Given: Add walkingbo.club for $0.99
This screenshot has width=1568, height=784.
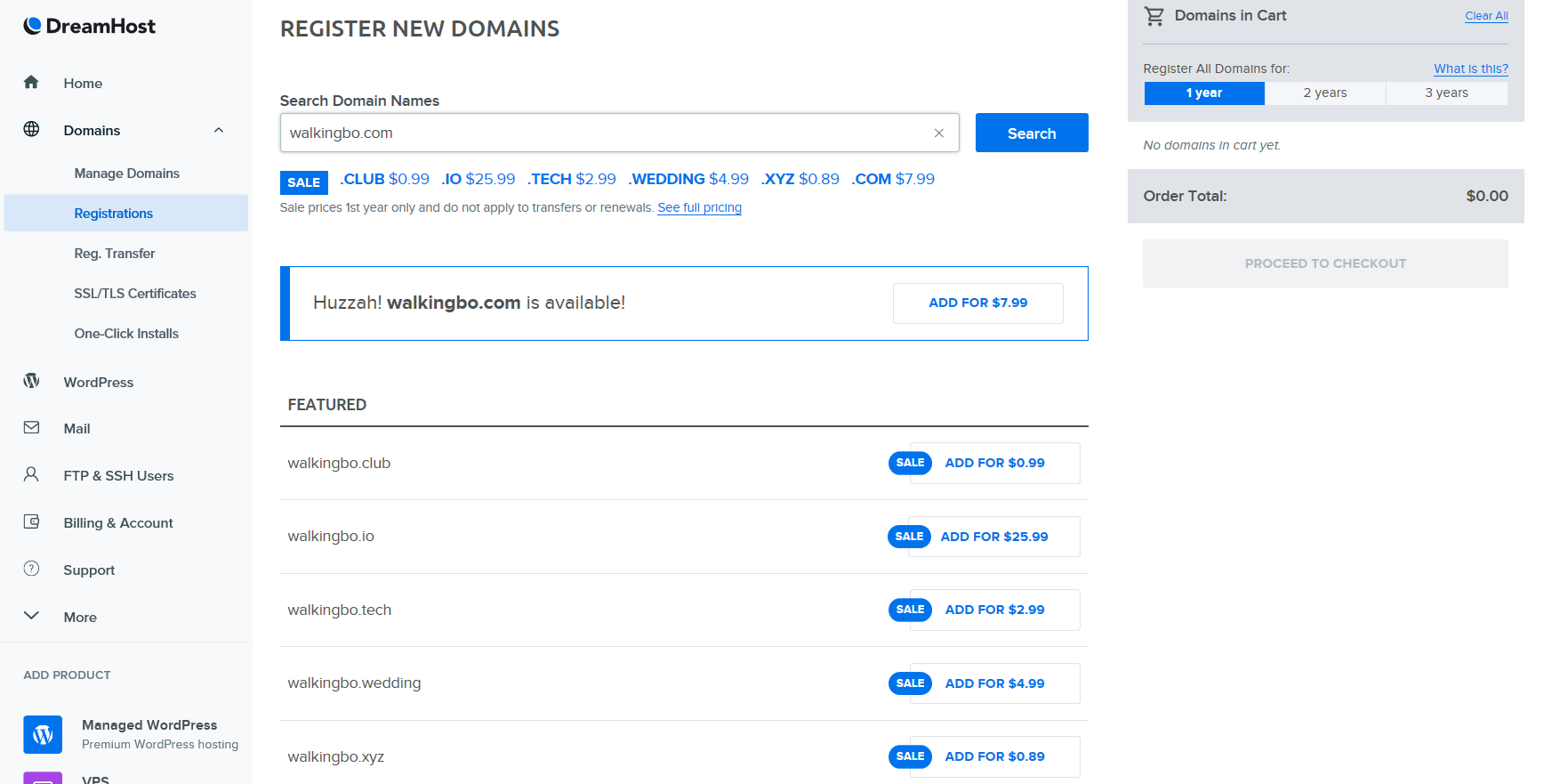Looking at the screenshot, I should pyautogui.click(x=995, y=463).
